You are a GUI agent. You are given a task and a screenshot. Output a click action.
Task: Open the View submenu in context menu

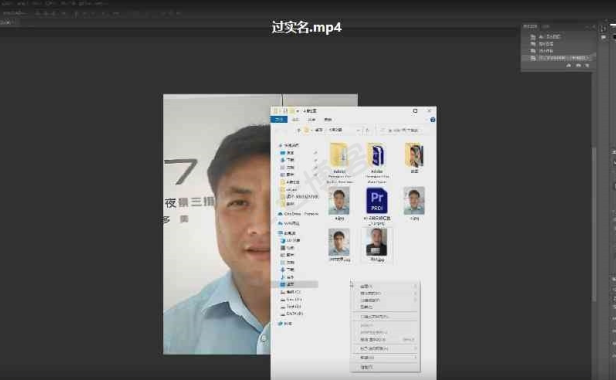click(385, 286)
